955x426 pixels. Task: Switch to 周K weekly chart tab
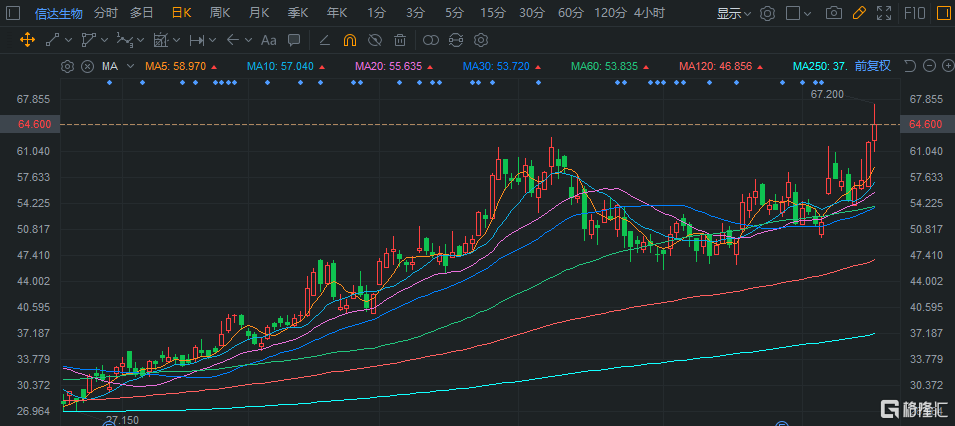click(219, 13)
